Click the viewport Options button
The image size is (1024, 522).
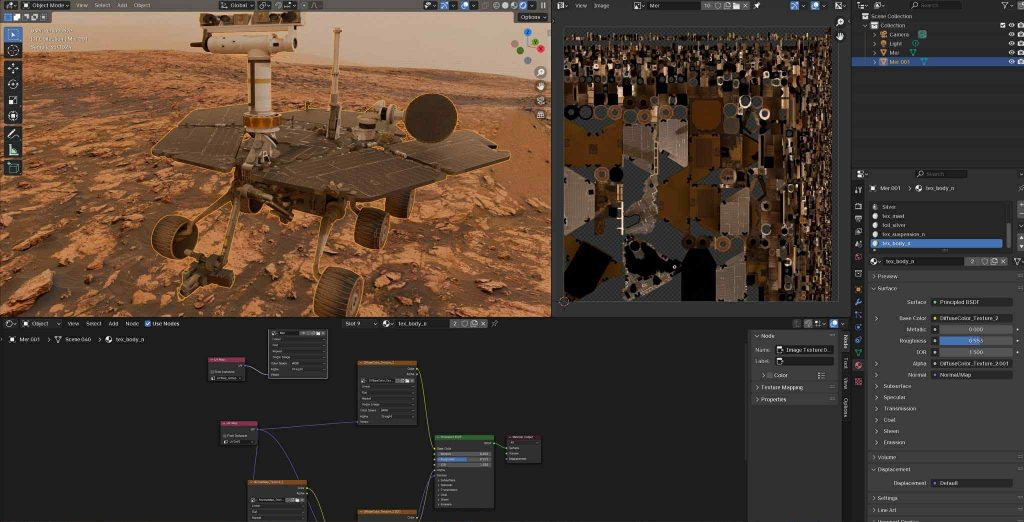tap(532, 17)
